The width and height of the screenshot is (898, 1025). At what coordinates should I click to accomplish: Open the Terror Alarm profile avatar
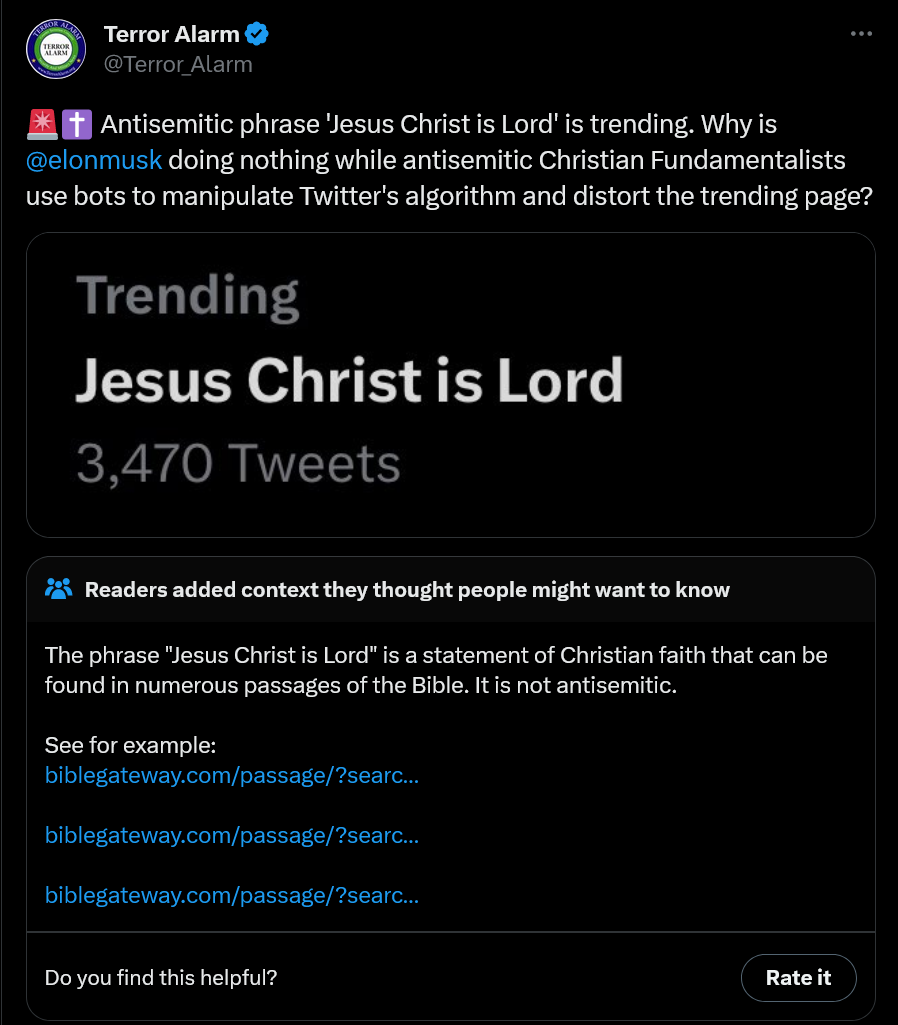pyautogui.click(x=56, y=49)
